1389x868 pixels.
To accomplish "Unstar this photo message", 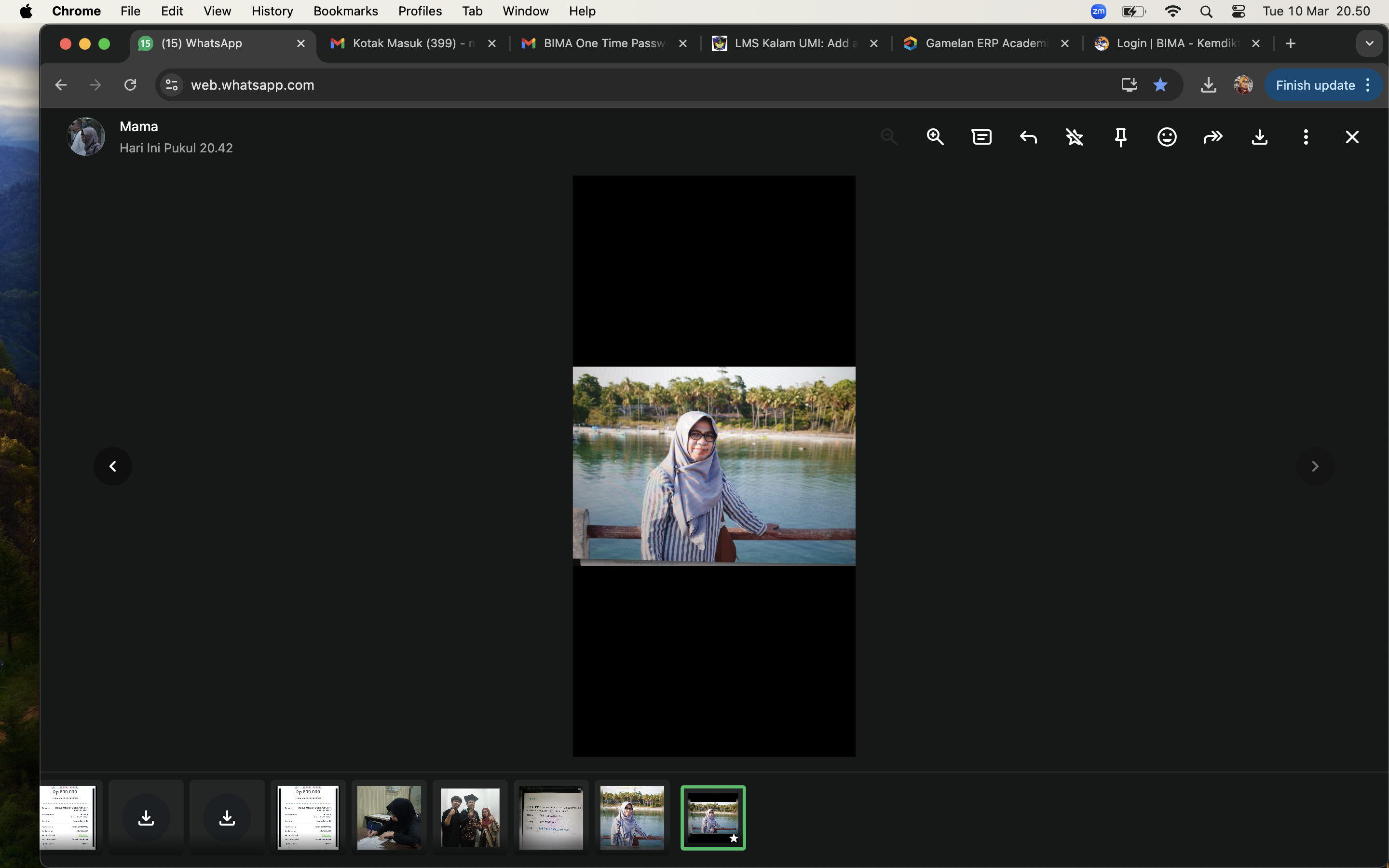I will click(x=1075, y=136).
